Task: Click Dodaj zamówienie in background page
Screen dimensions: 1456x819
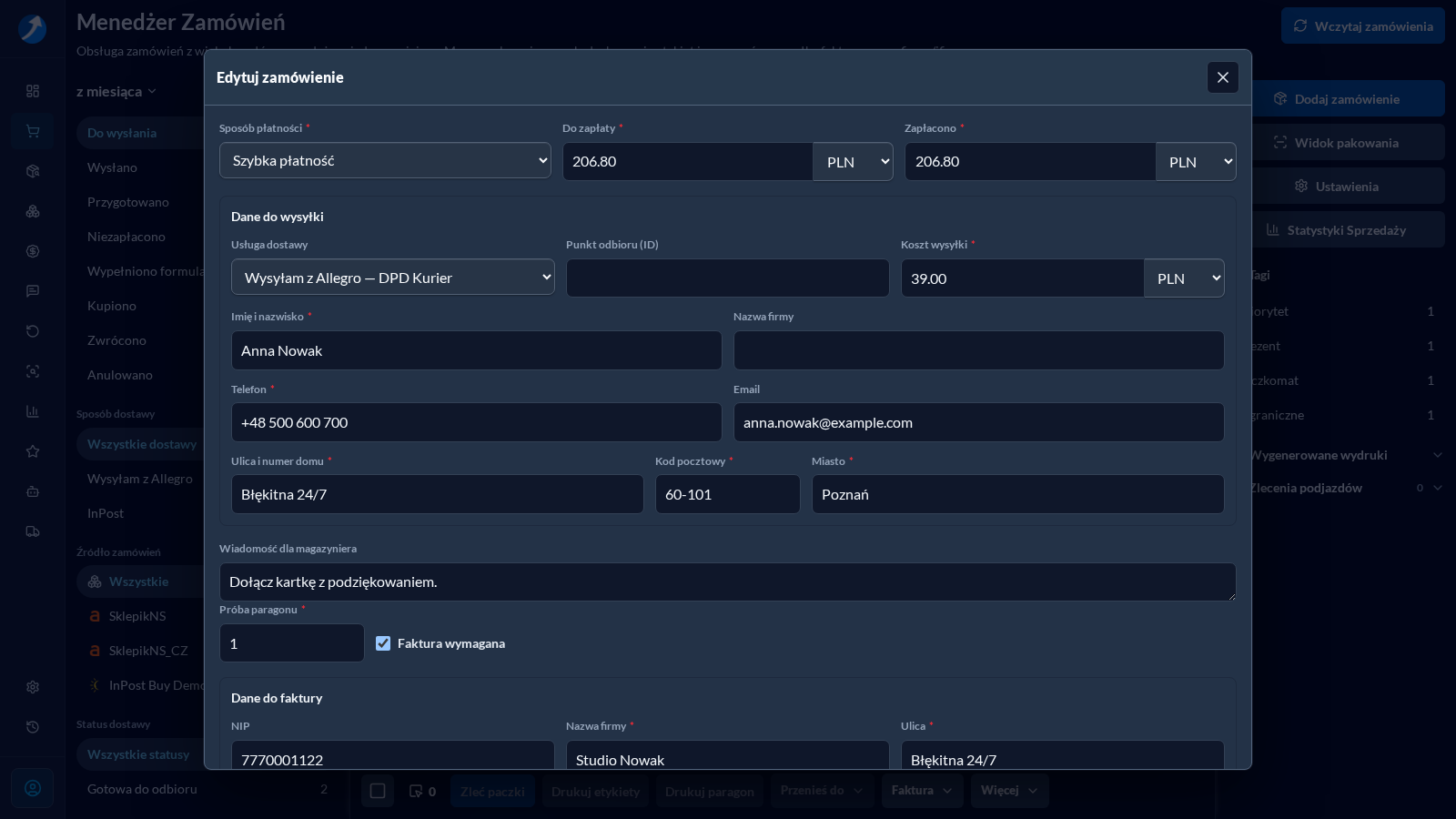Action: click(x=1349, y=98)
